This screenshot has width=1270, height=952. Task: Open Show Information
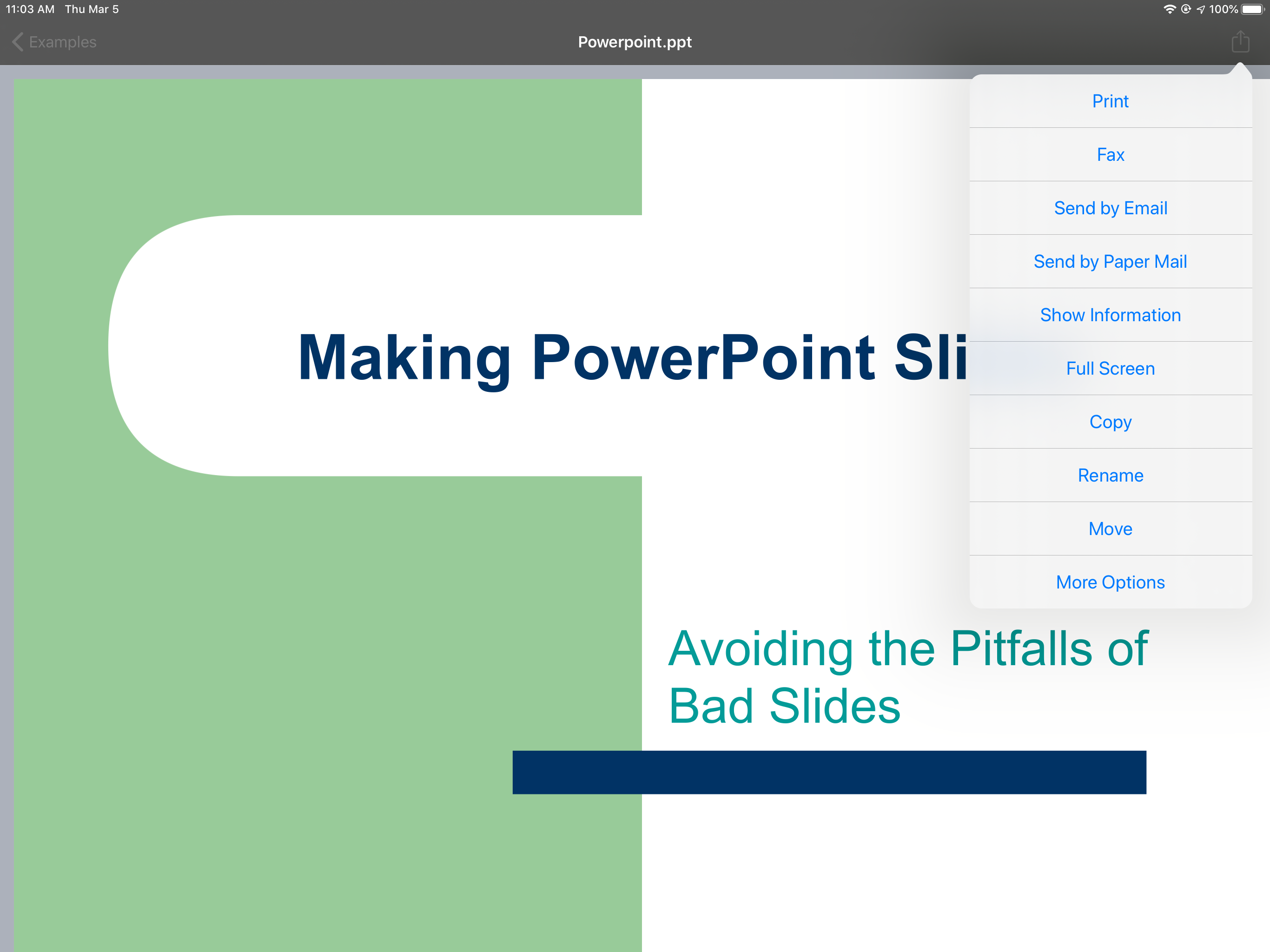tap(1110, 315)
